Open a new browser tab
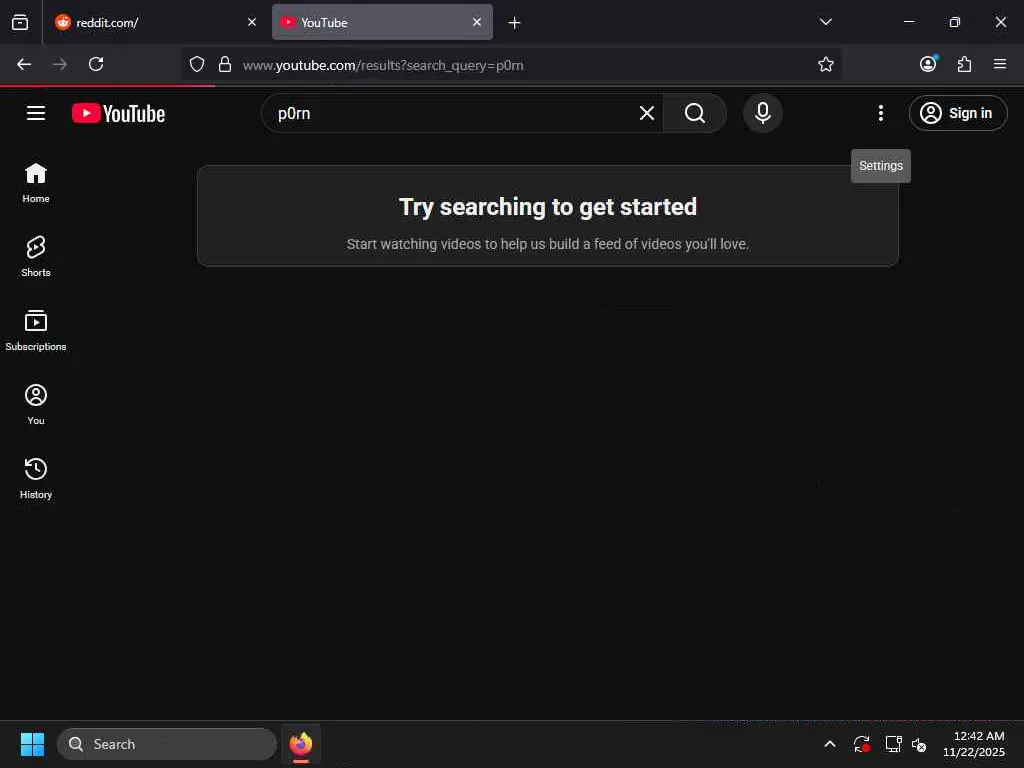This screenshot has height=768, width=1024. [514, 23]
